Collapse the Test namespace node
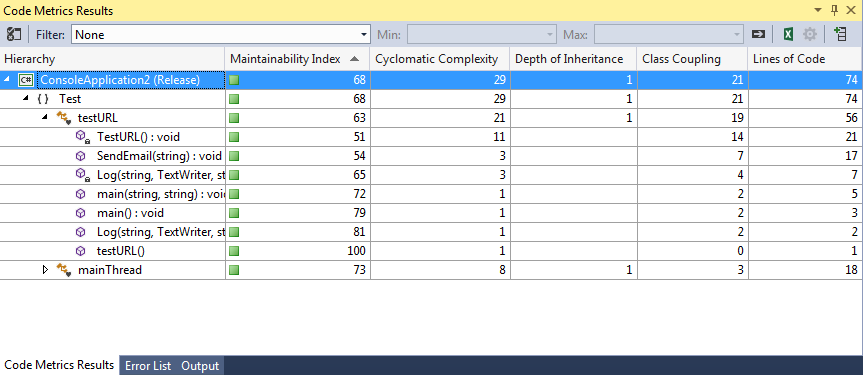The width and height of the screenshot is (863, 375). 26,99
